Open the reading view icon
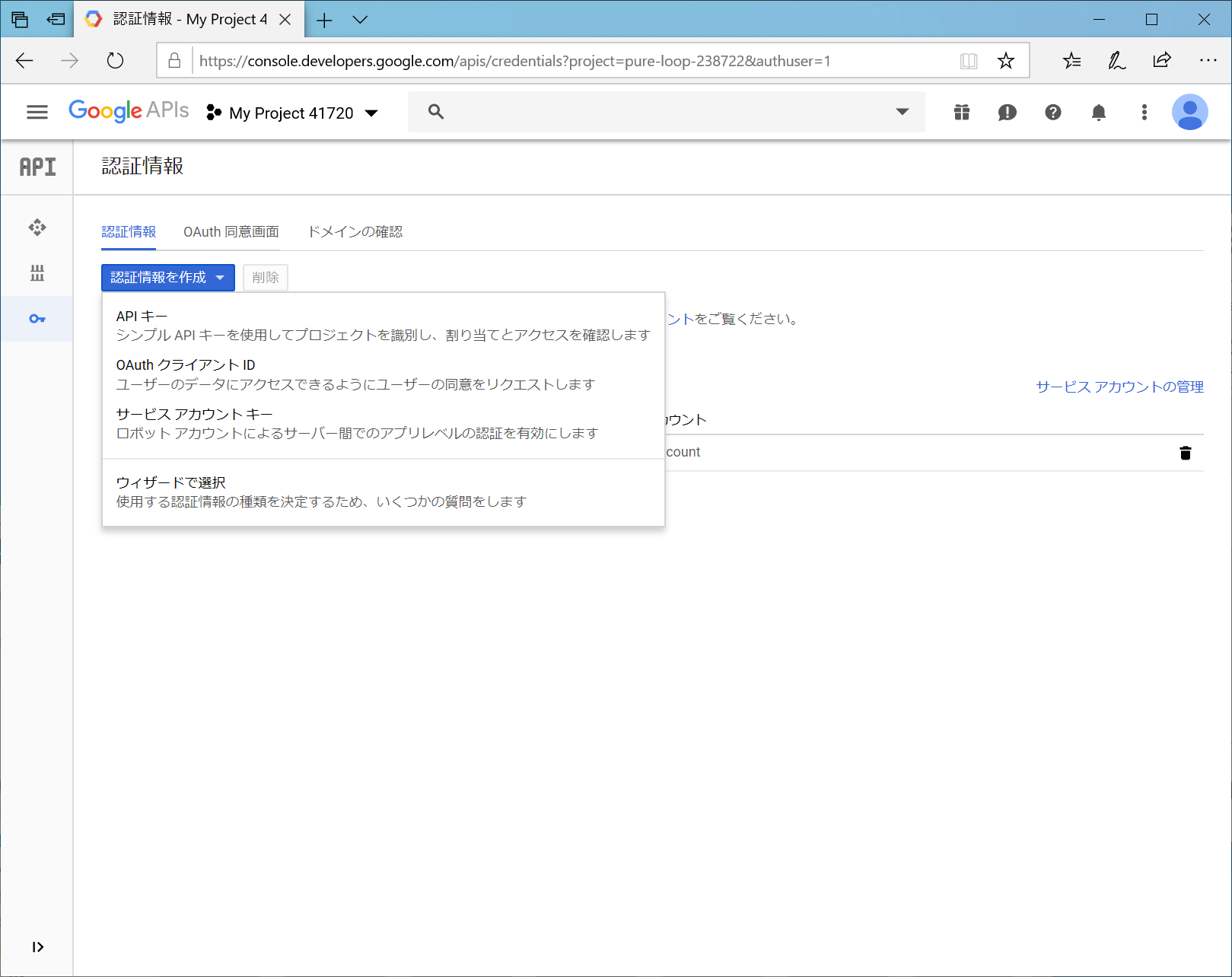The height and width of the screenshot is (977, 1232). point(969,61)
